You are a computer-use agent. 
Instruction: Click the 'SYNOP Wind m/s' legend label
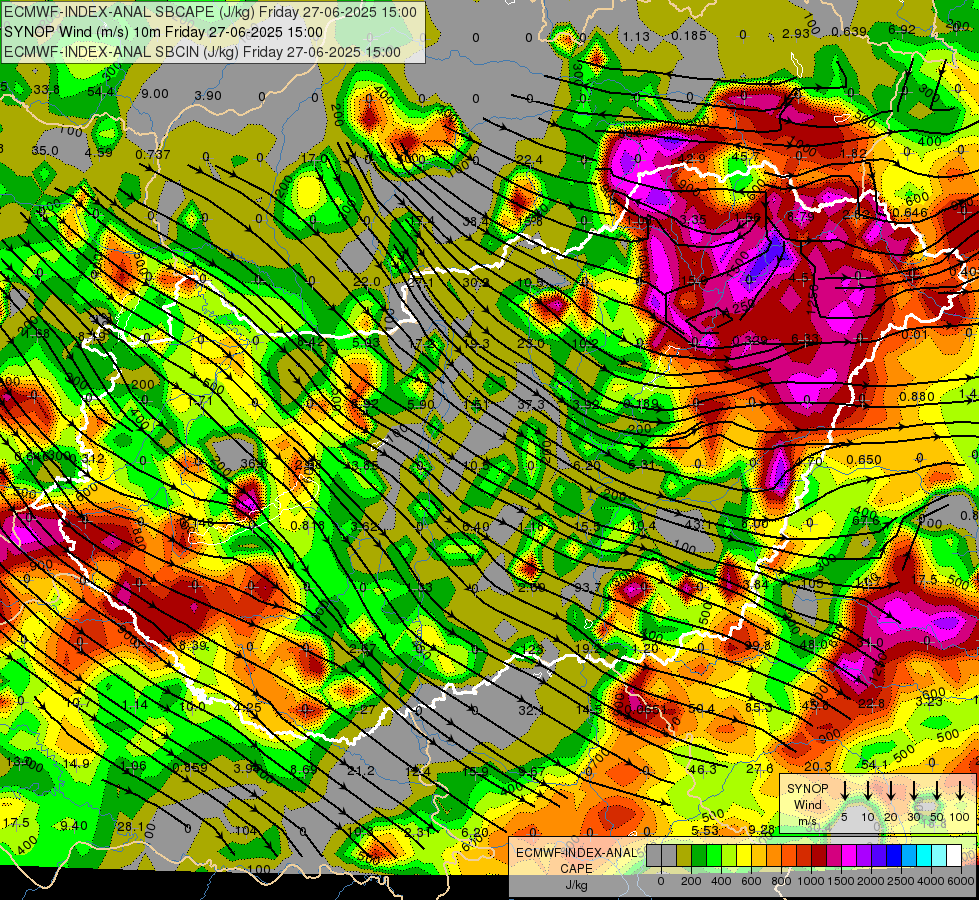(x=807, y=804)
